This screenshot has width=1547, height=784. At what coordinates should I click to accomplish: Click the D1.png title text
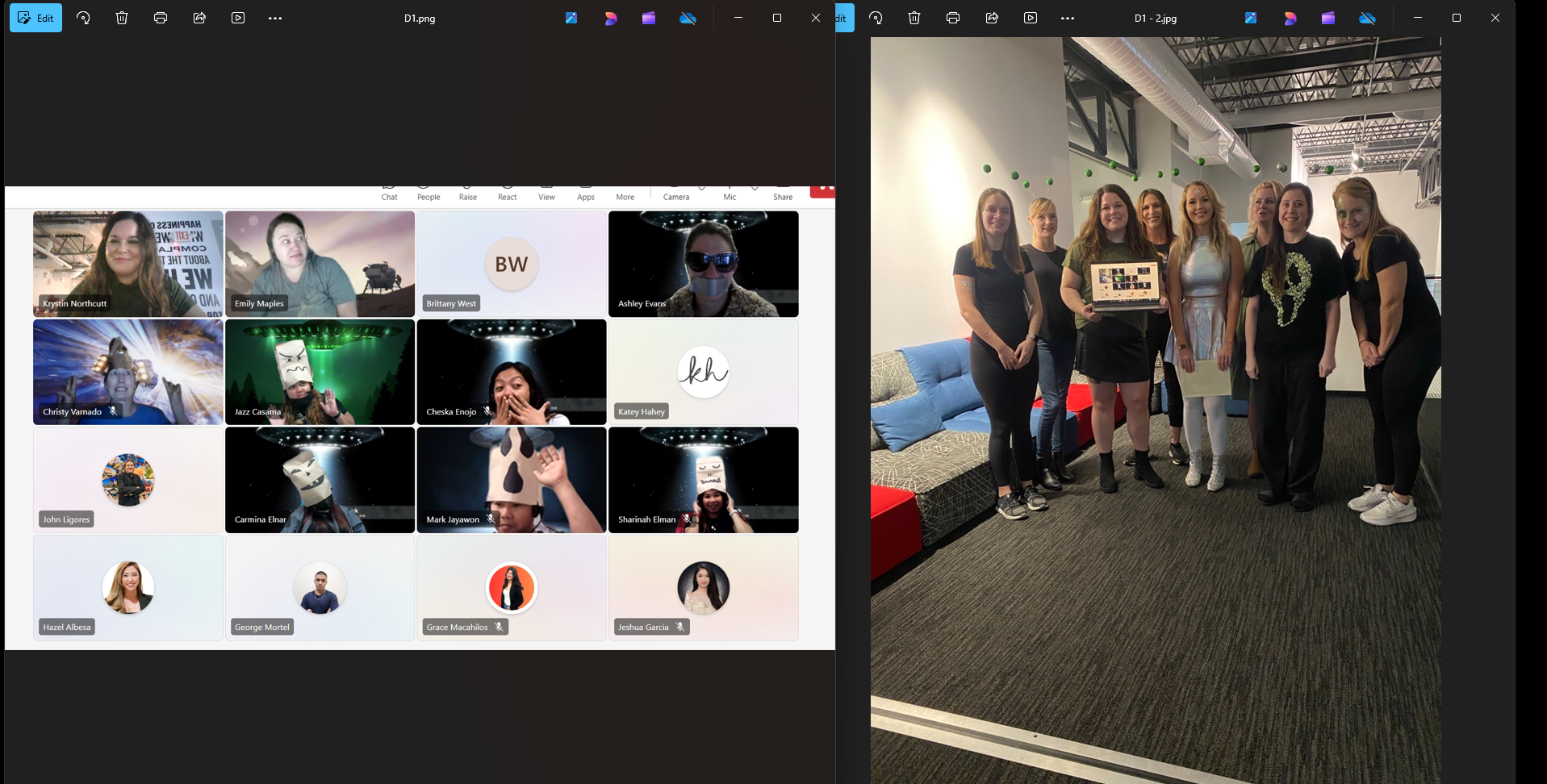coord(420,19)
